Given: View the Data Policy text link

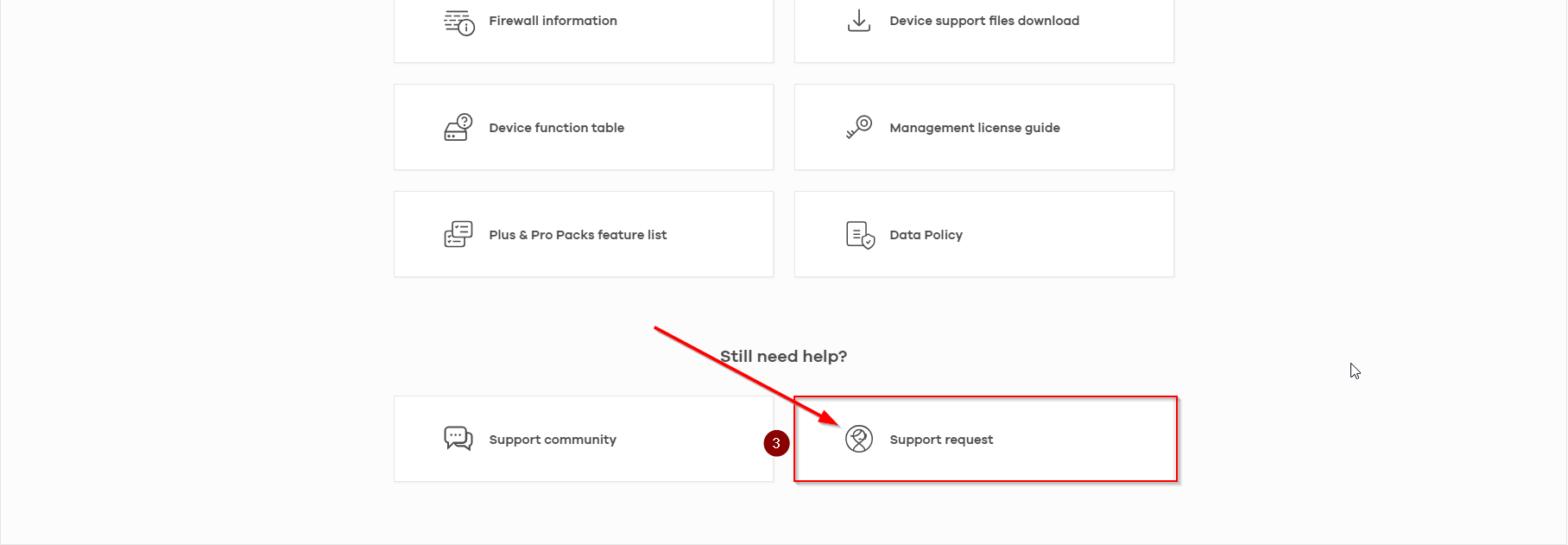Looking at the screenshot, I should pos(926,235).
